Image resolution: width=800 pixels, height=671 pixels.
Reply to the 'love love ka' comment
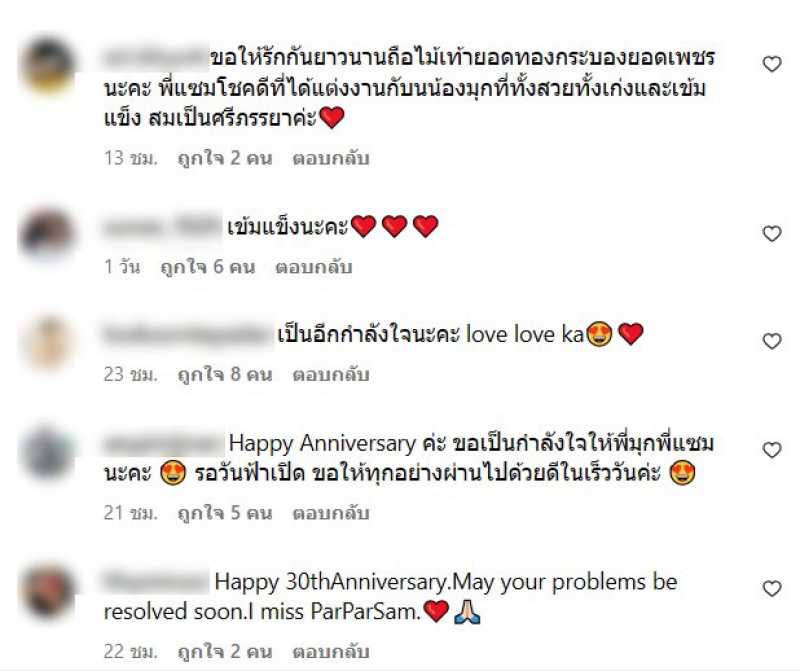coord(331,375)
